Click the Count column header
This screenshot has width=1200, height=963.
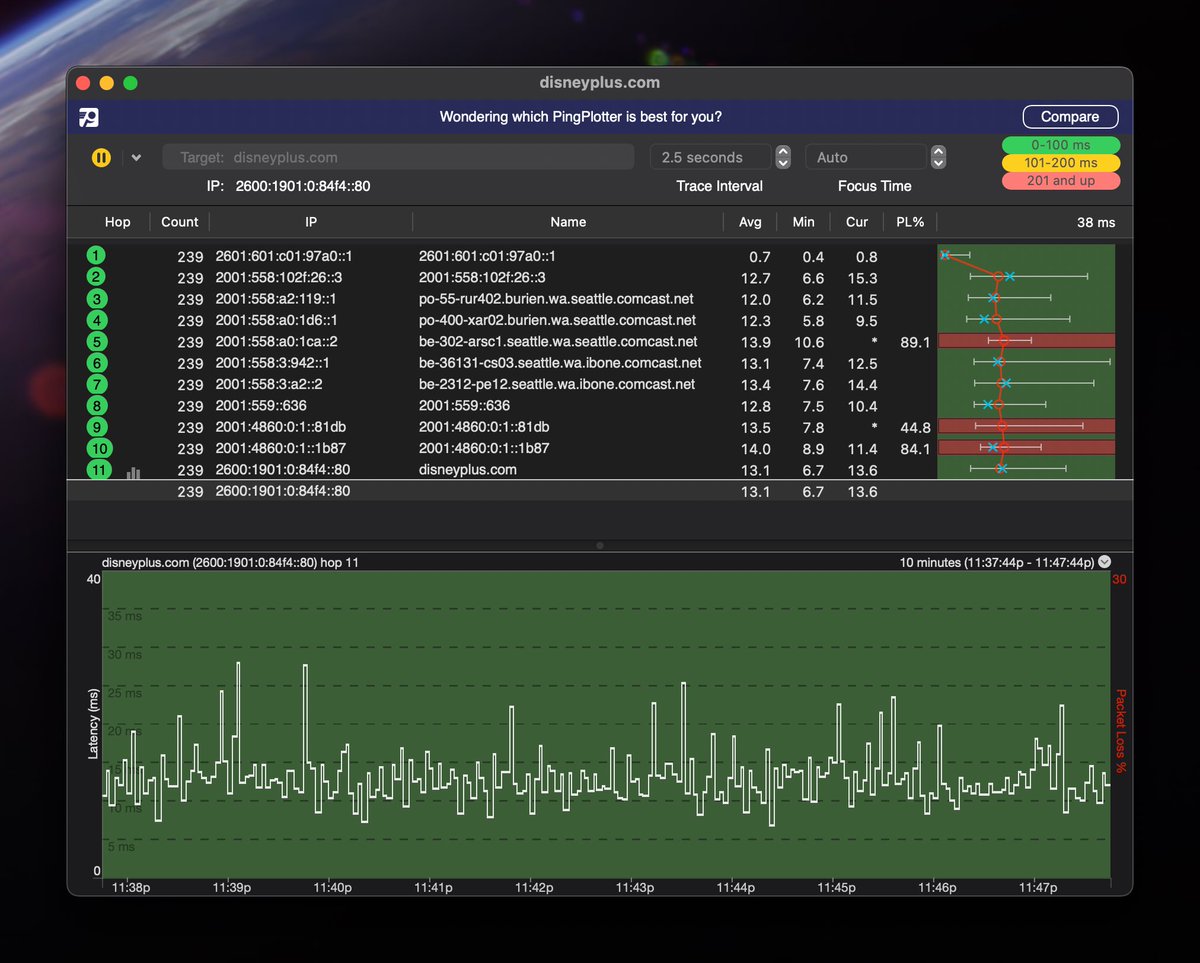[180, 222]
